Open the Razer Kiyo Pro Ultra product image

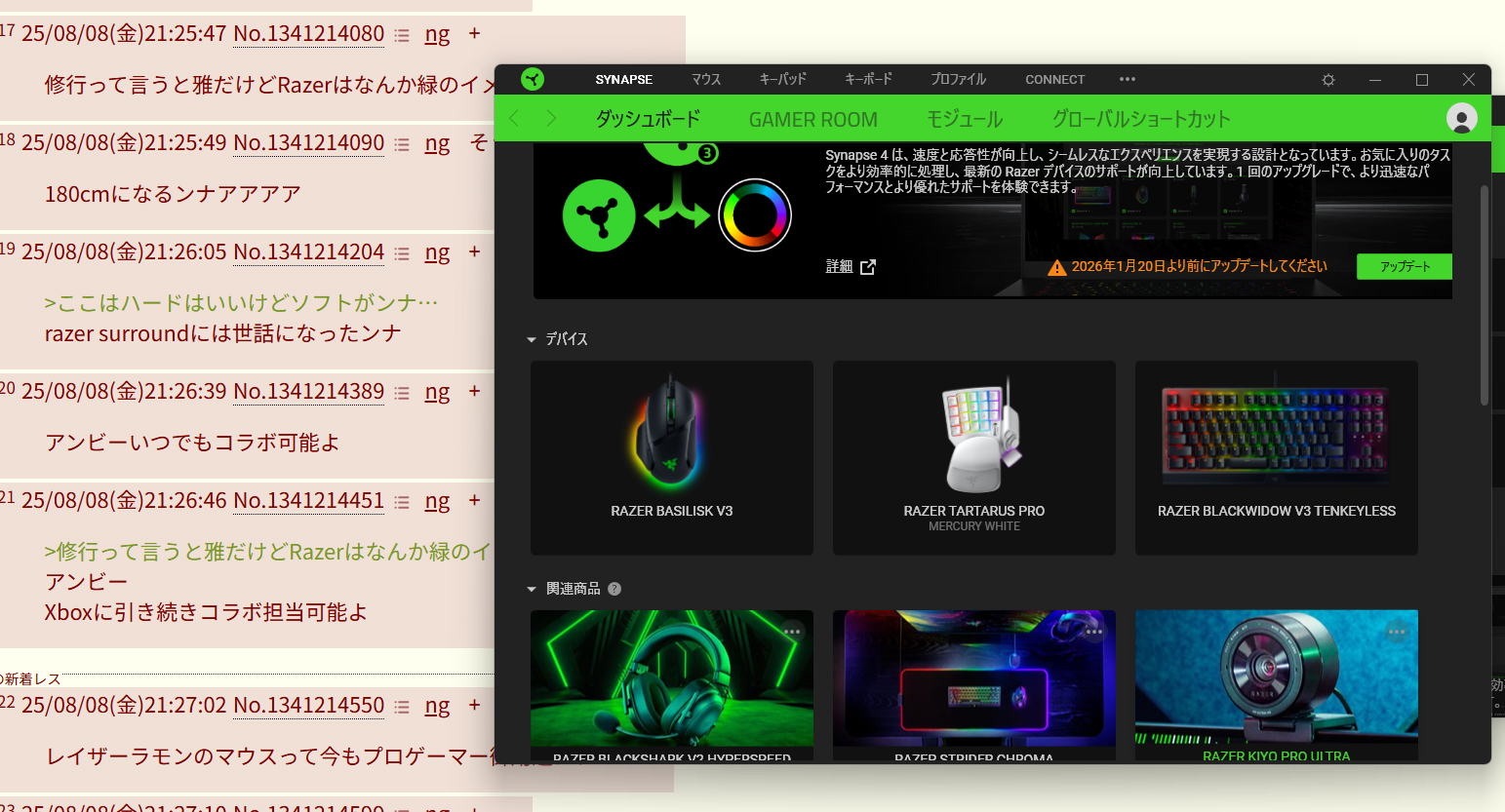click(x=1277, y=678)
